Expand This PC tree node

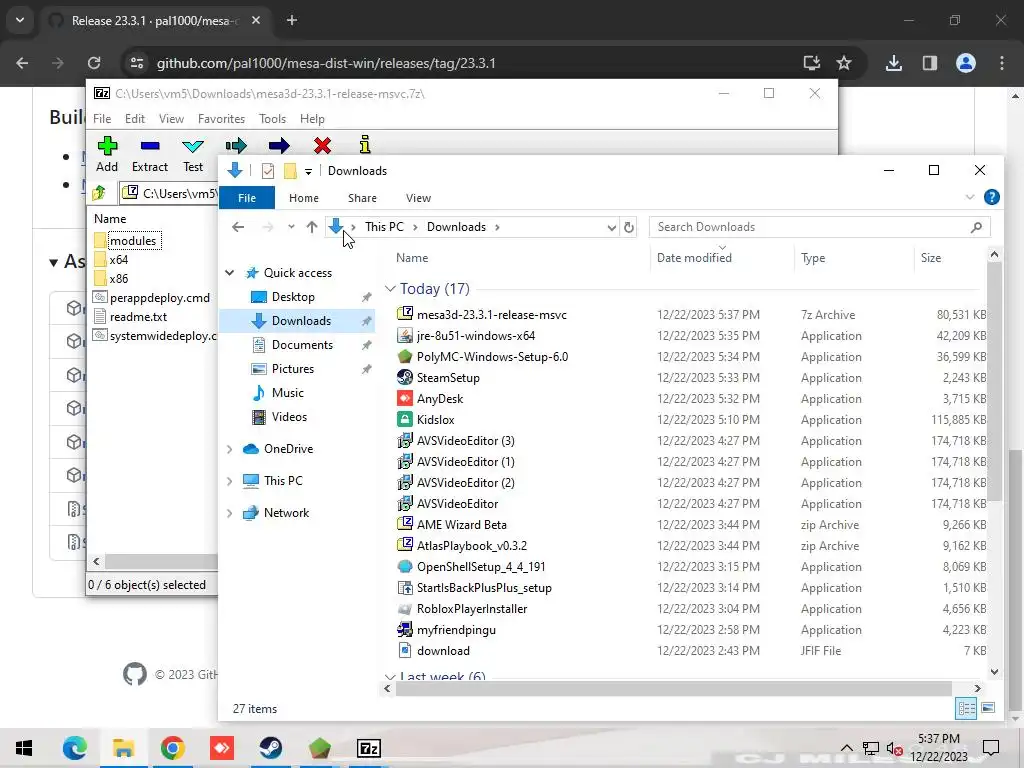tap(230, 481)
